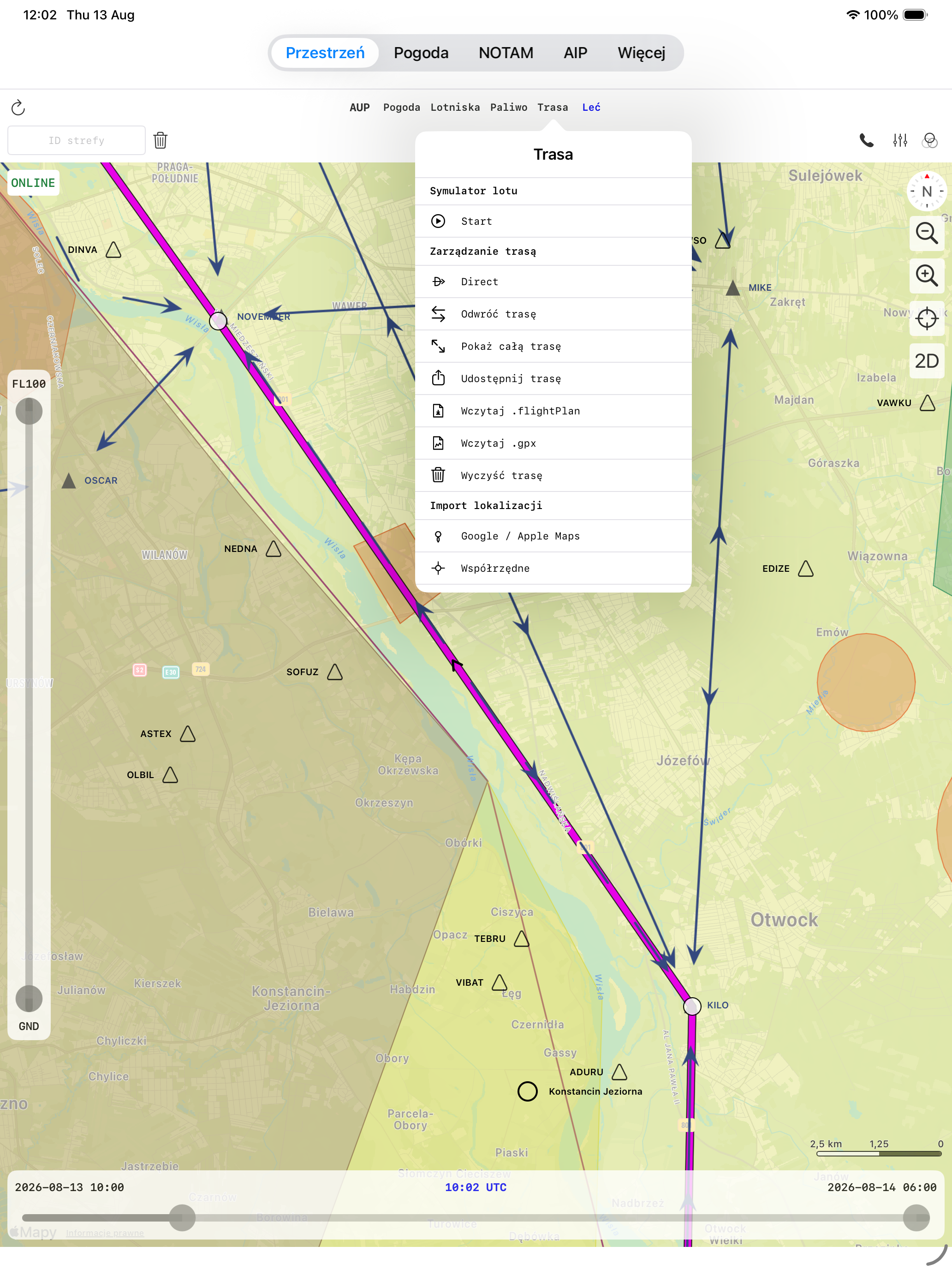Collapse the Trasa toolbar menu
This screenshot has width=952, height=1270.
pyautogui.click(x=553, y=108)
